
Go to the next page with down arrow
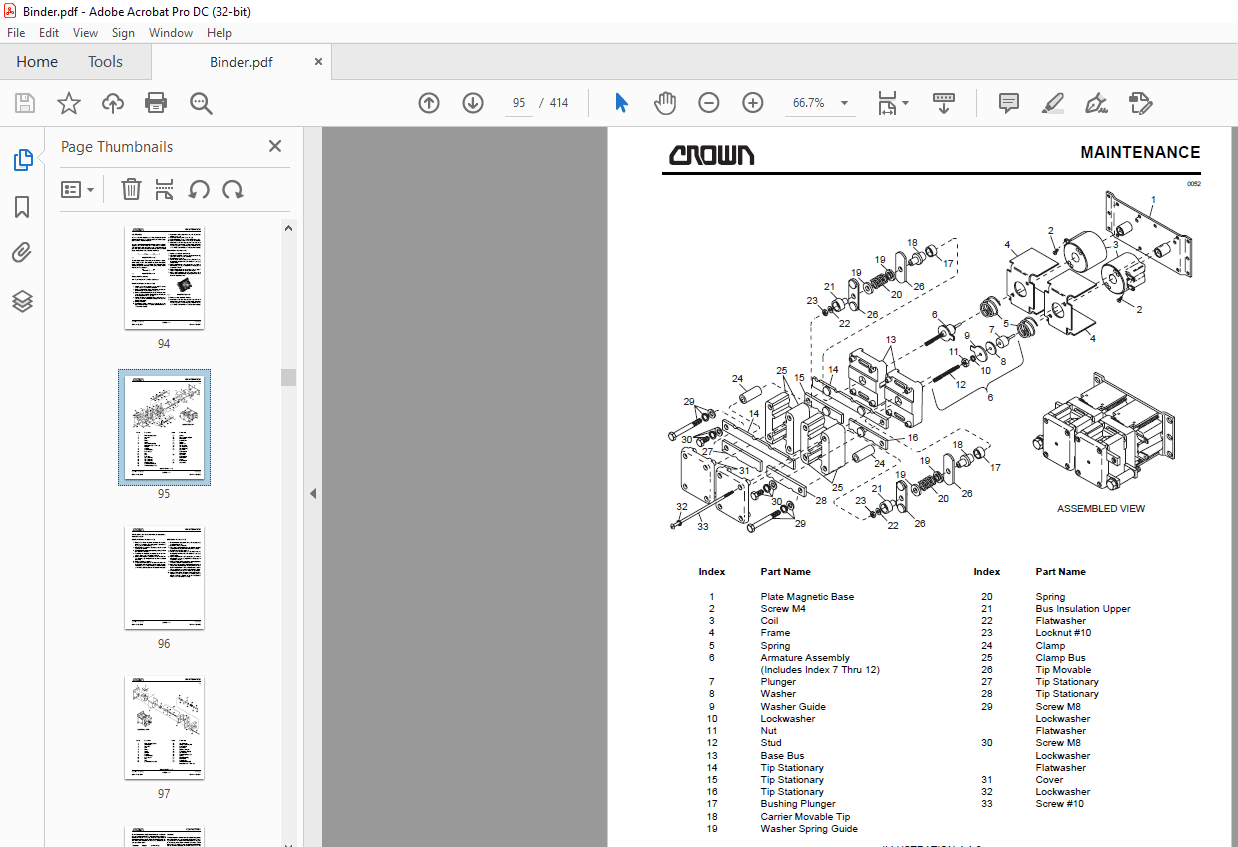click(x=472, y=103)
